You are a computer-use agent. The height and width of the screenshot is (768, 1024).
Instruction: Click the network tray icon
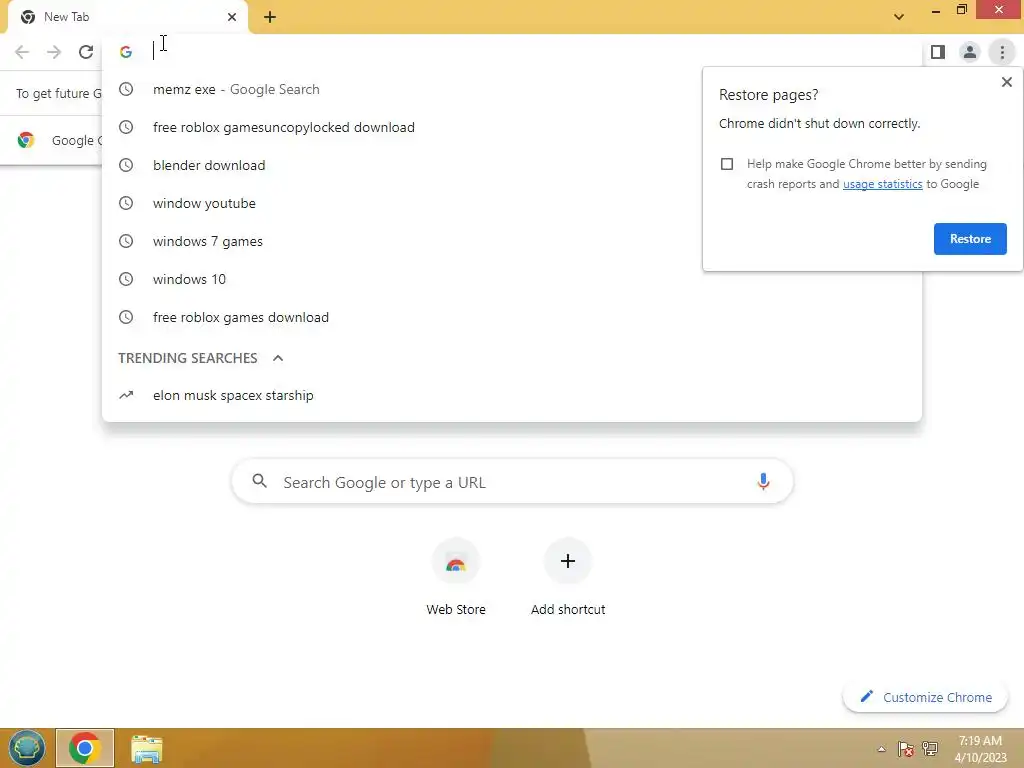tap(930, 749)
